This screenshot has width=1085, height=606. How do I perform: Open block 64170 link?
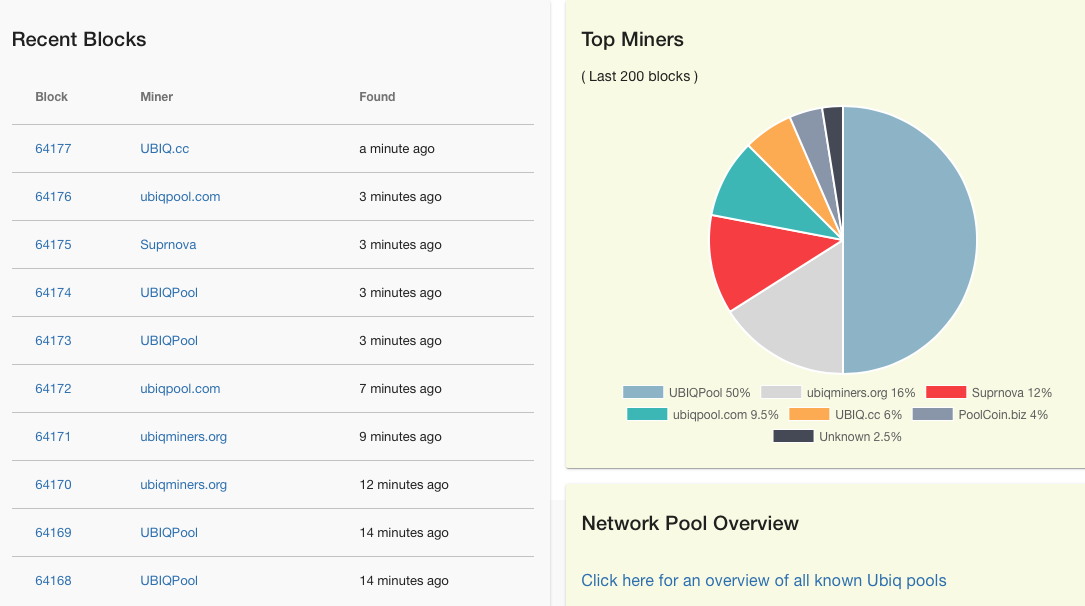(x=53, y=485)
